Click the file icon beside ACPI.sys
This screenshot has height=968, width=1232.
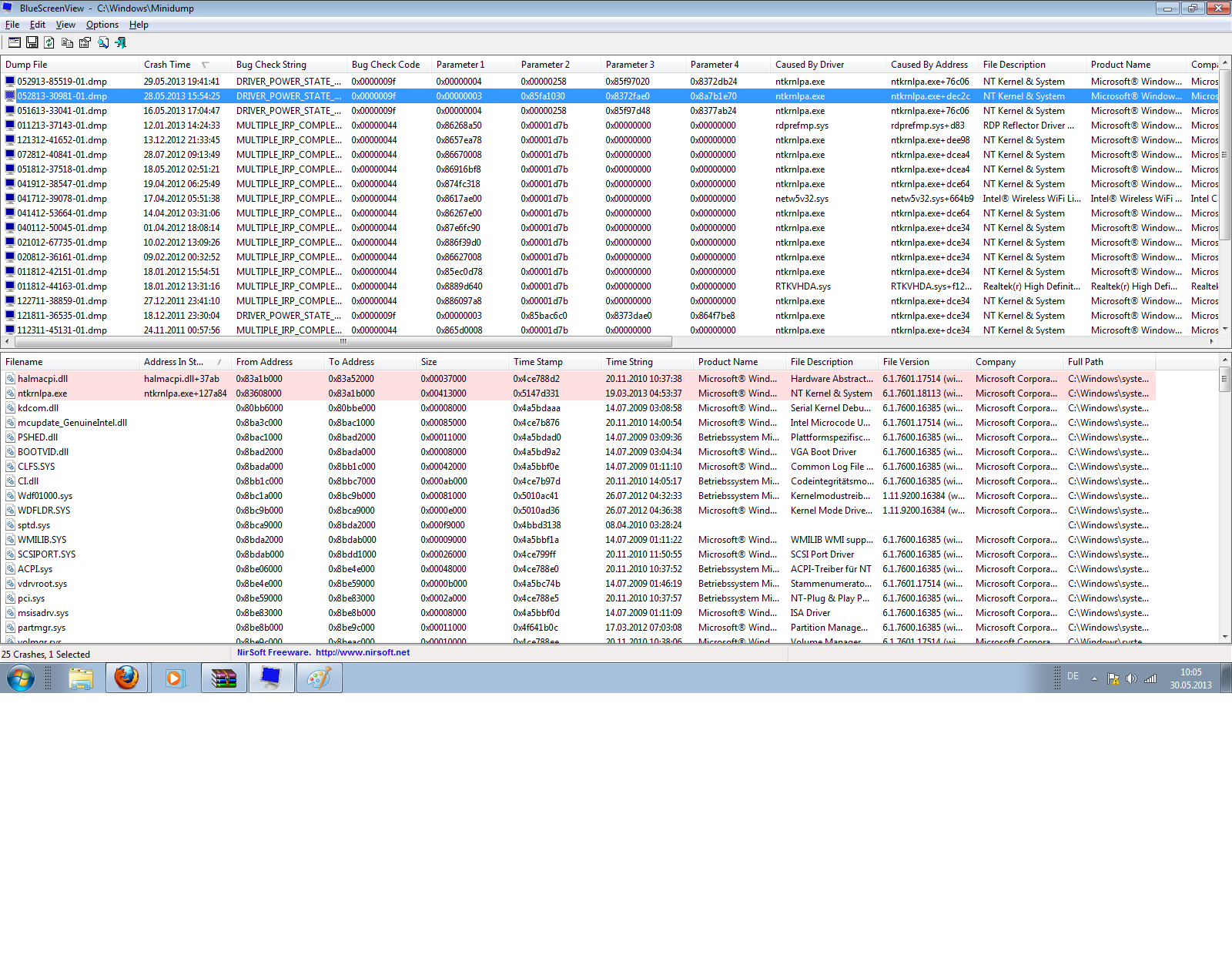coord(11,568)
